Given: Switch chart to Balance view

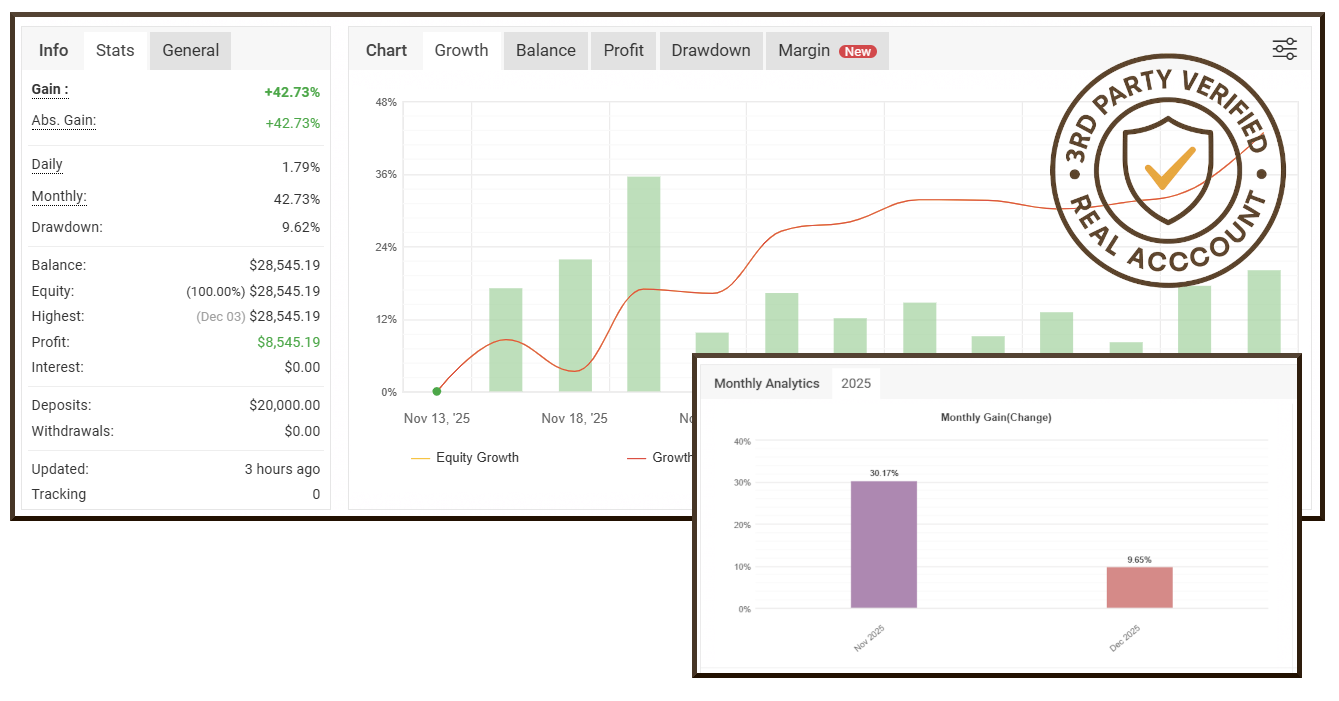Looking at the screenshot, I should 545,50.
